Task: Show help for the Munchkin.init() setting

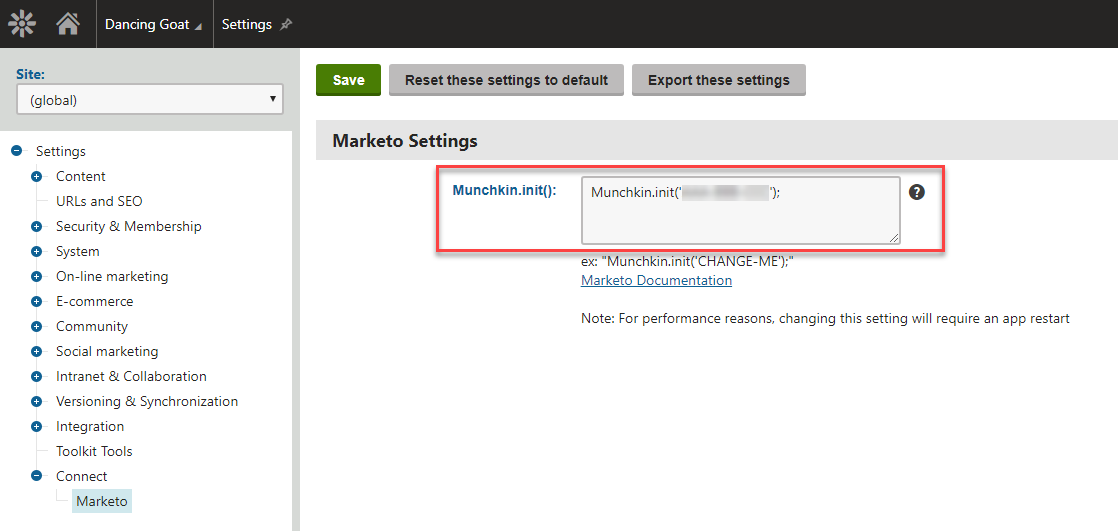Action: pyautogui.click(x=917, y=192)
